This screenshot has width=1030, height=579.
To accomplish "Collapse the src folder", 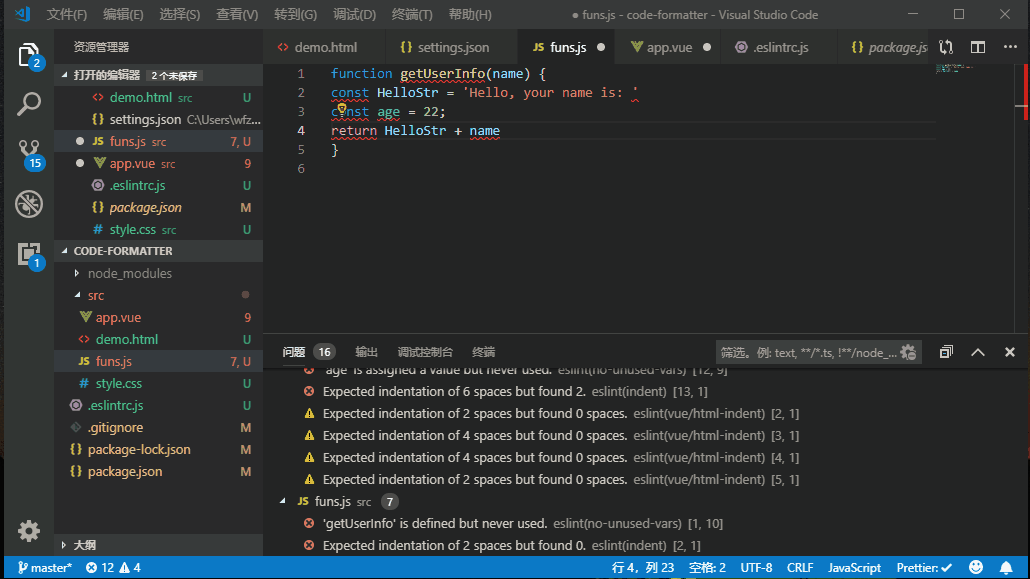I will click(x=158, y=295).
